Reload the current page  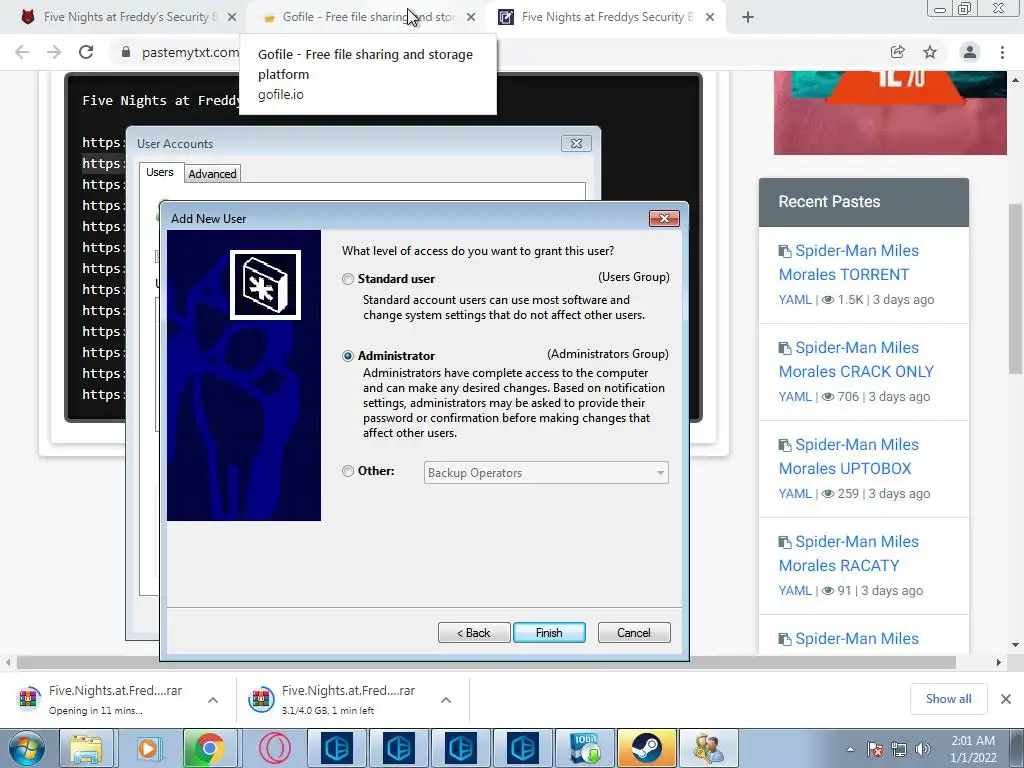pyautogui.click(x=86, y=52)
